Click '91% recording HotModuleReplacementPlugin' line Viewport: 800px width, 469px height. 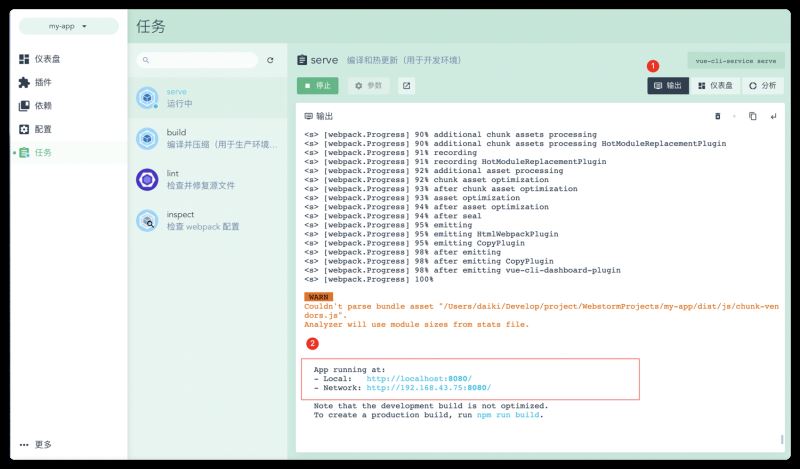coord(455,162)
